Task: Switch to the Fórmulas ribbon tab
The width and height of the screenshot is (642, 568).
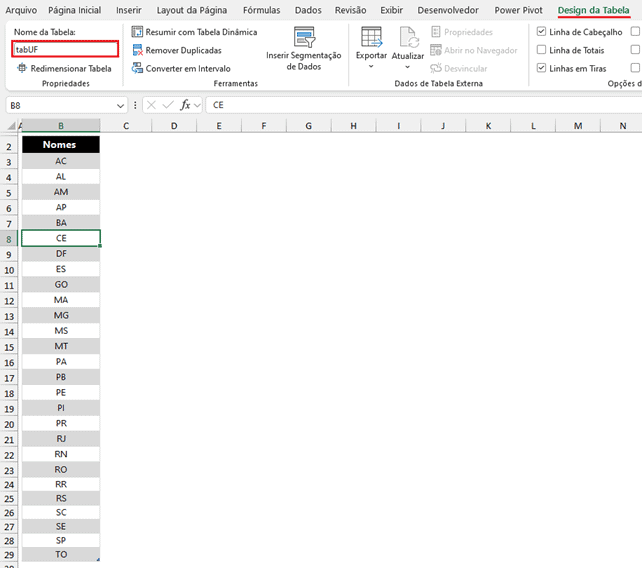Action: 261,10
